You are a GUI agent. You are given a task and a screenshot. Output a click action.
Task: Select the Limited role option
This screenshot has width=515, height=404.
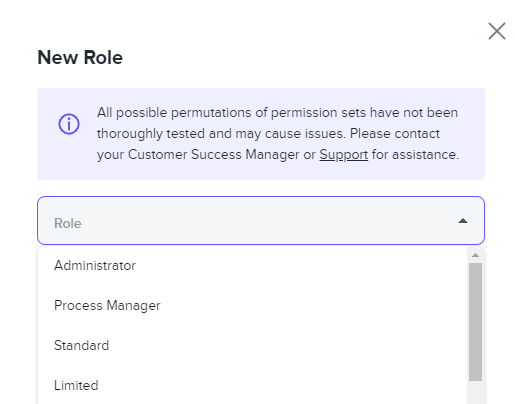pos(253,385)
